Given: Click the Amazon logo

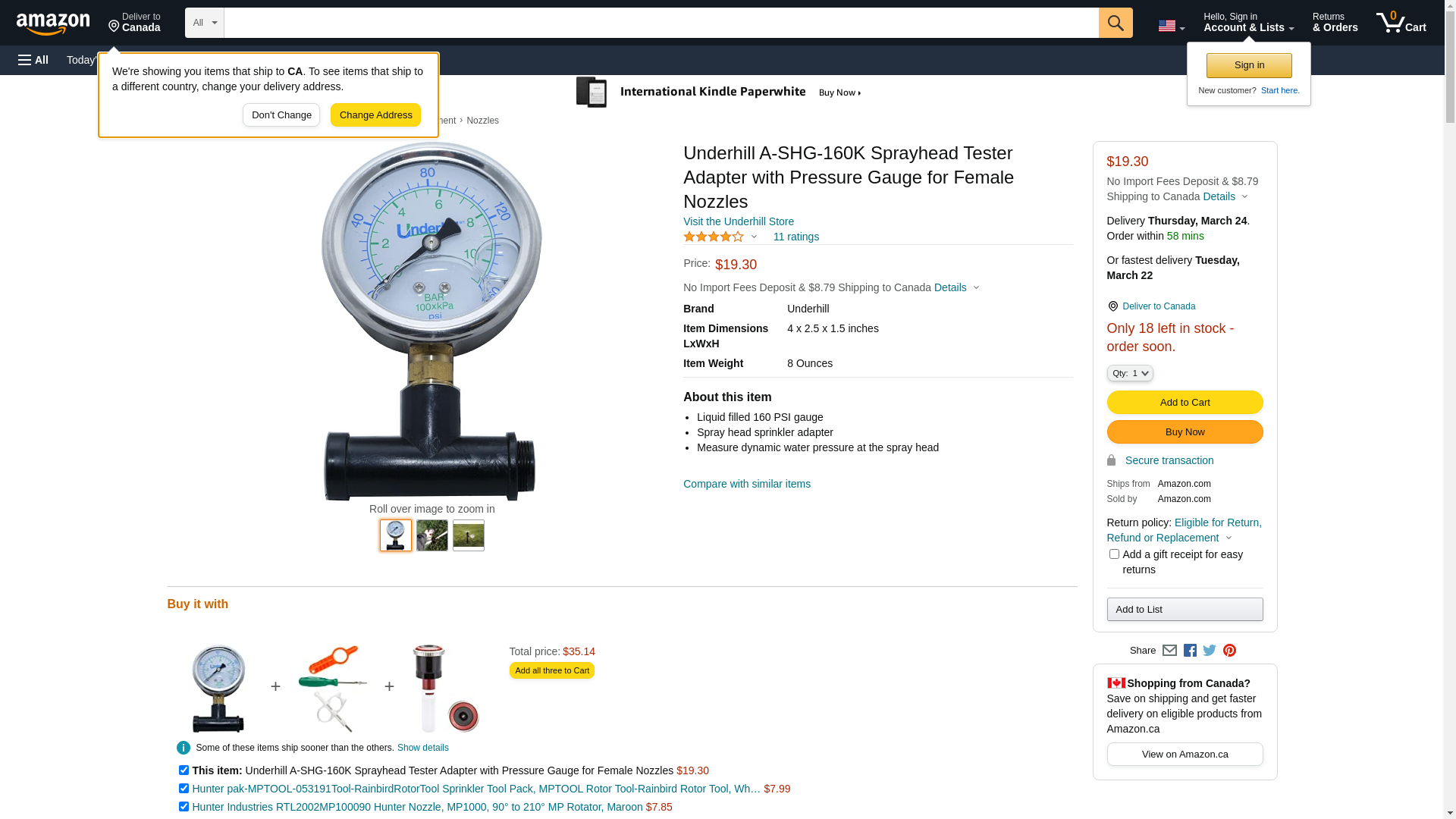Looking at the screenshot, I should (53, 24).
